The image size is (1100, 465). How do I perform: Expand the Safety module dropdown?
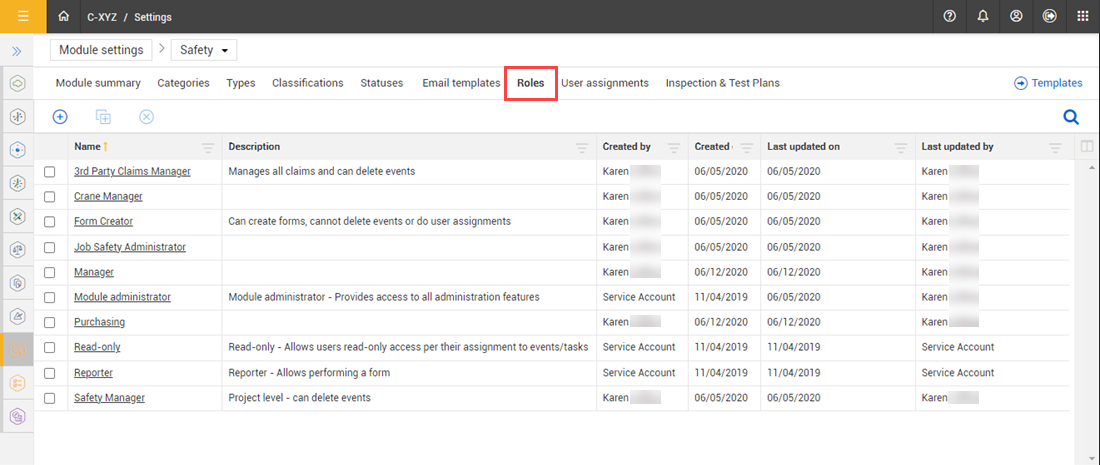click(x=204, y=50)
